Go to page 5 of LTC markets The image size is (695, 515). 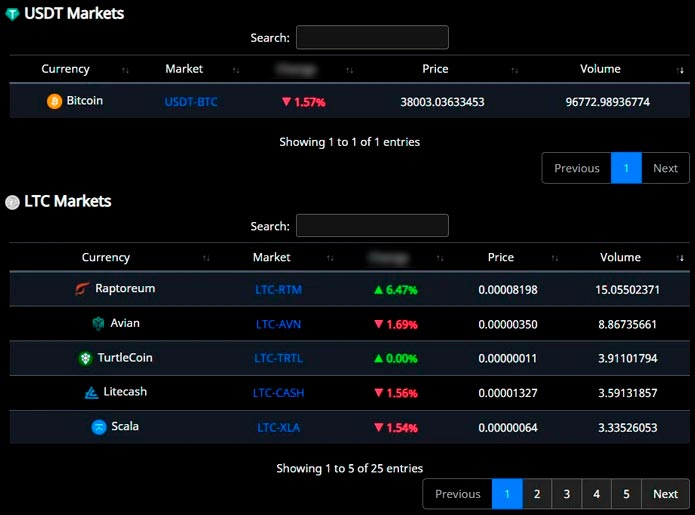click(x=626, y=494)
